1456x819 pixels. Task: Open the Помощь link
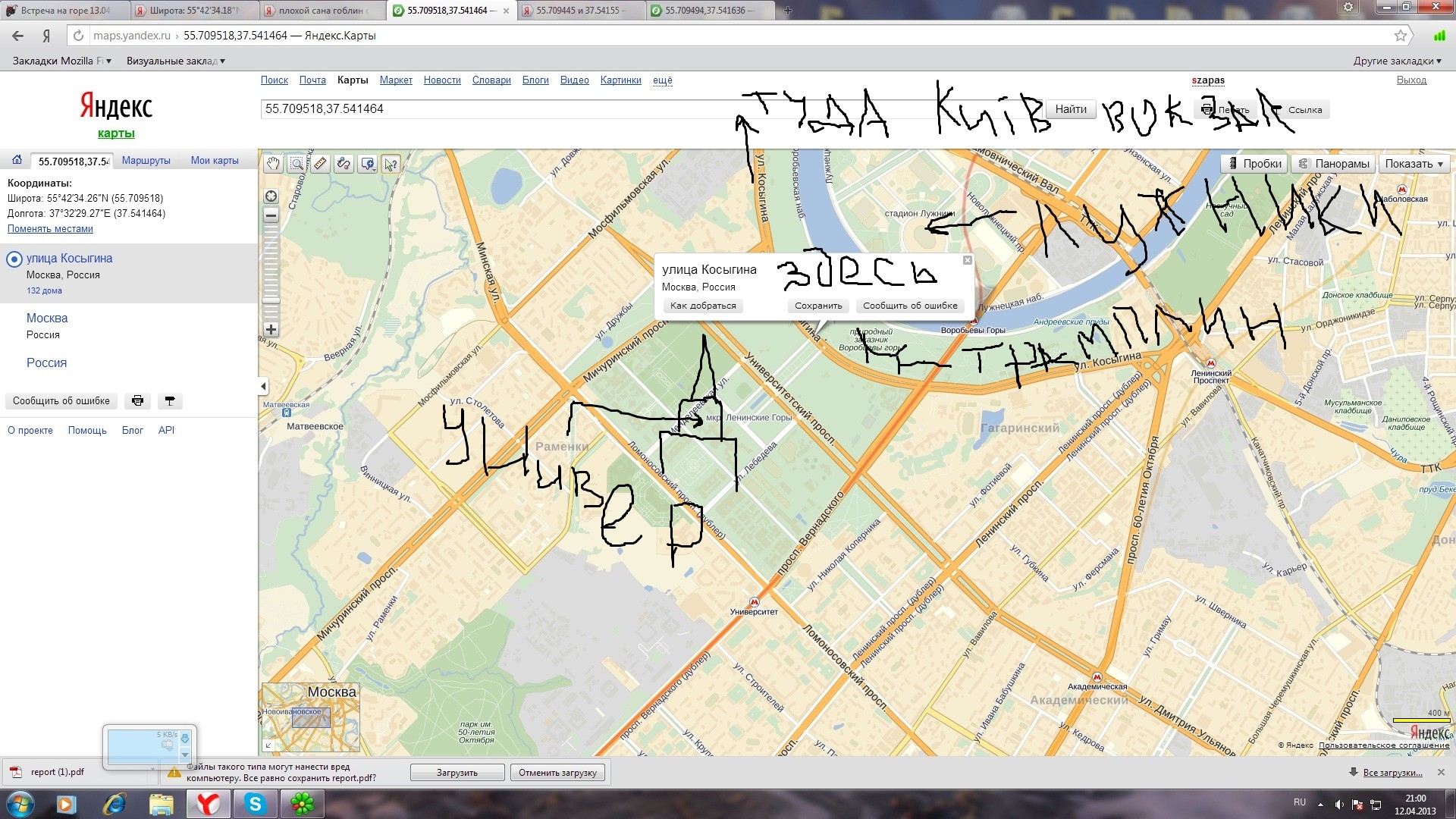[x=87, y=431]
